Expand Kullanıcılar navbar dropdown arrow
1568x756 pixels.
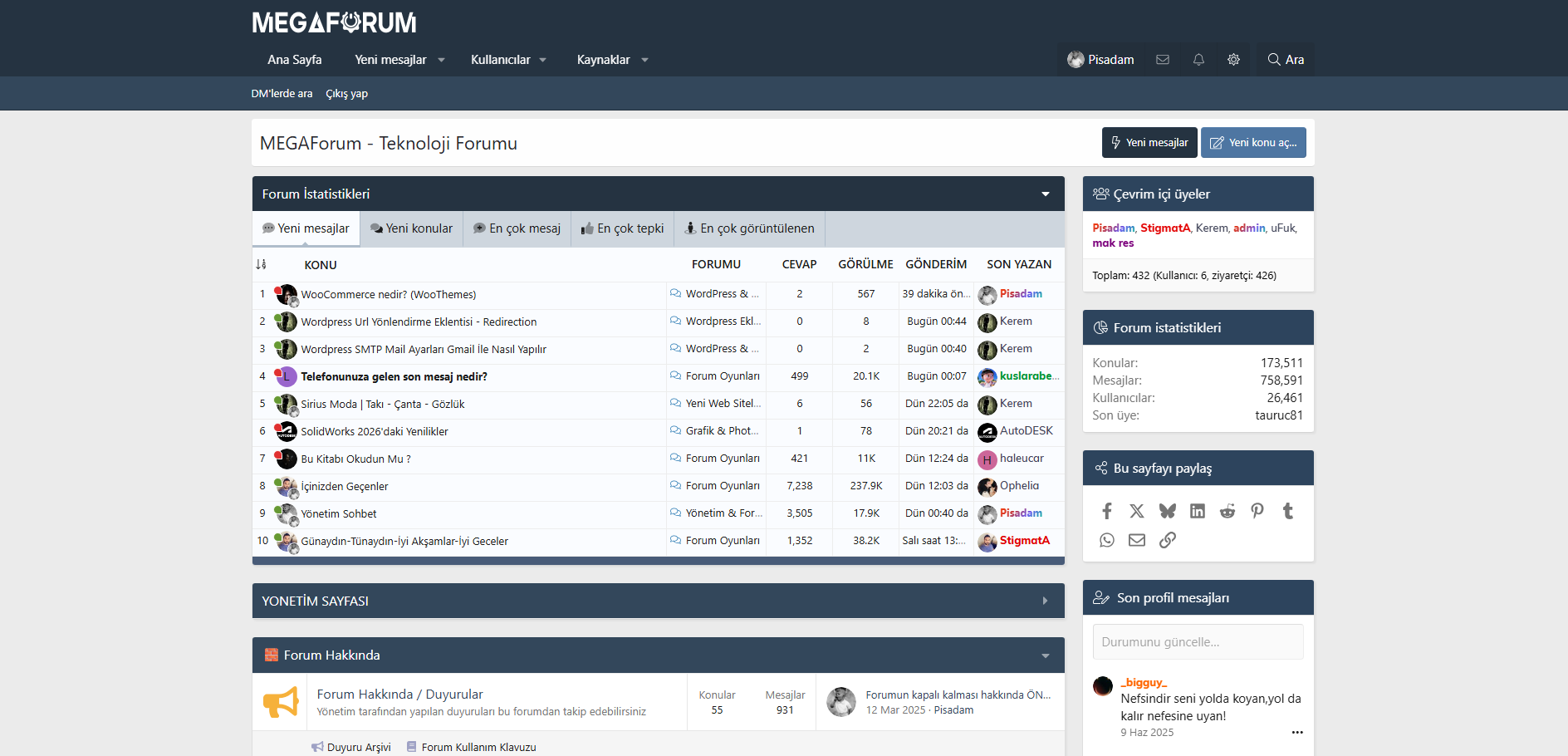click(543, 60)
